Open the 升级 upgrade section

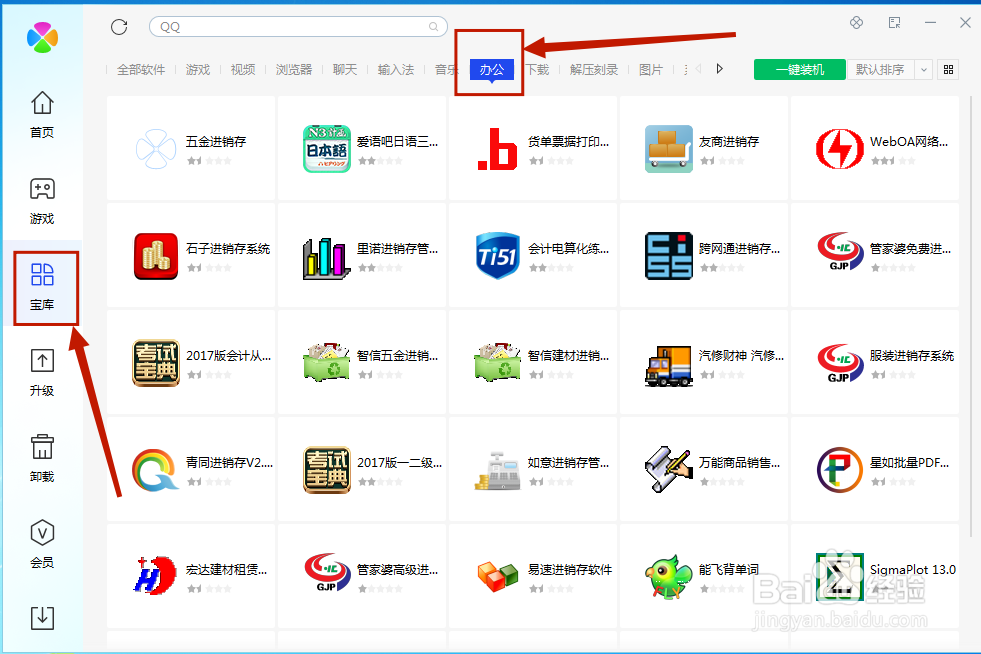click(42, 373)
